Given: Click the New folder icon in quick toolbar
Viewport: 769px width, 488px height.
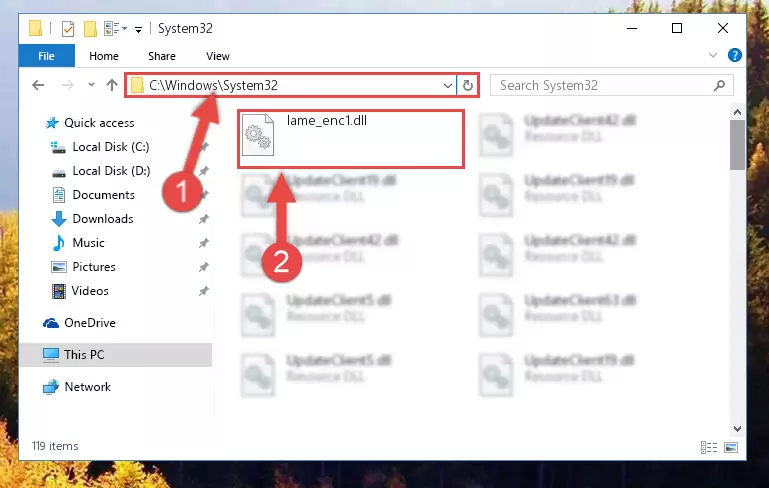Looking at the screenshot, I should coord(90,29).
